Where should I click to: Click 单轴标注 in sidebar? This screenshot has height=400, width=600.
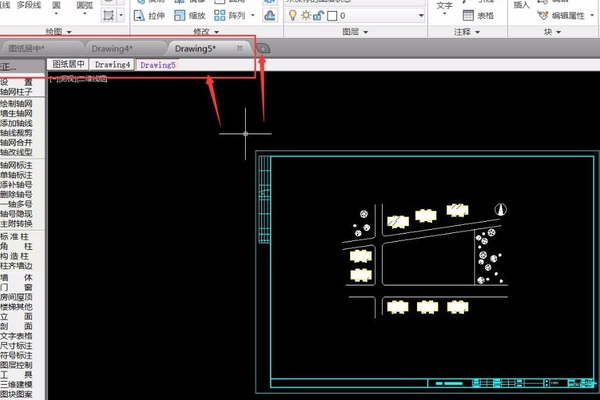coord(16,175)
